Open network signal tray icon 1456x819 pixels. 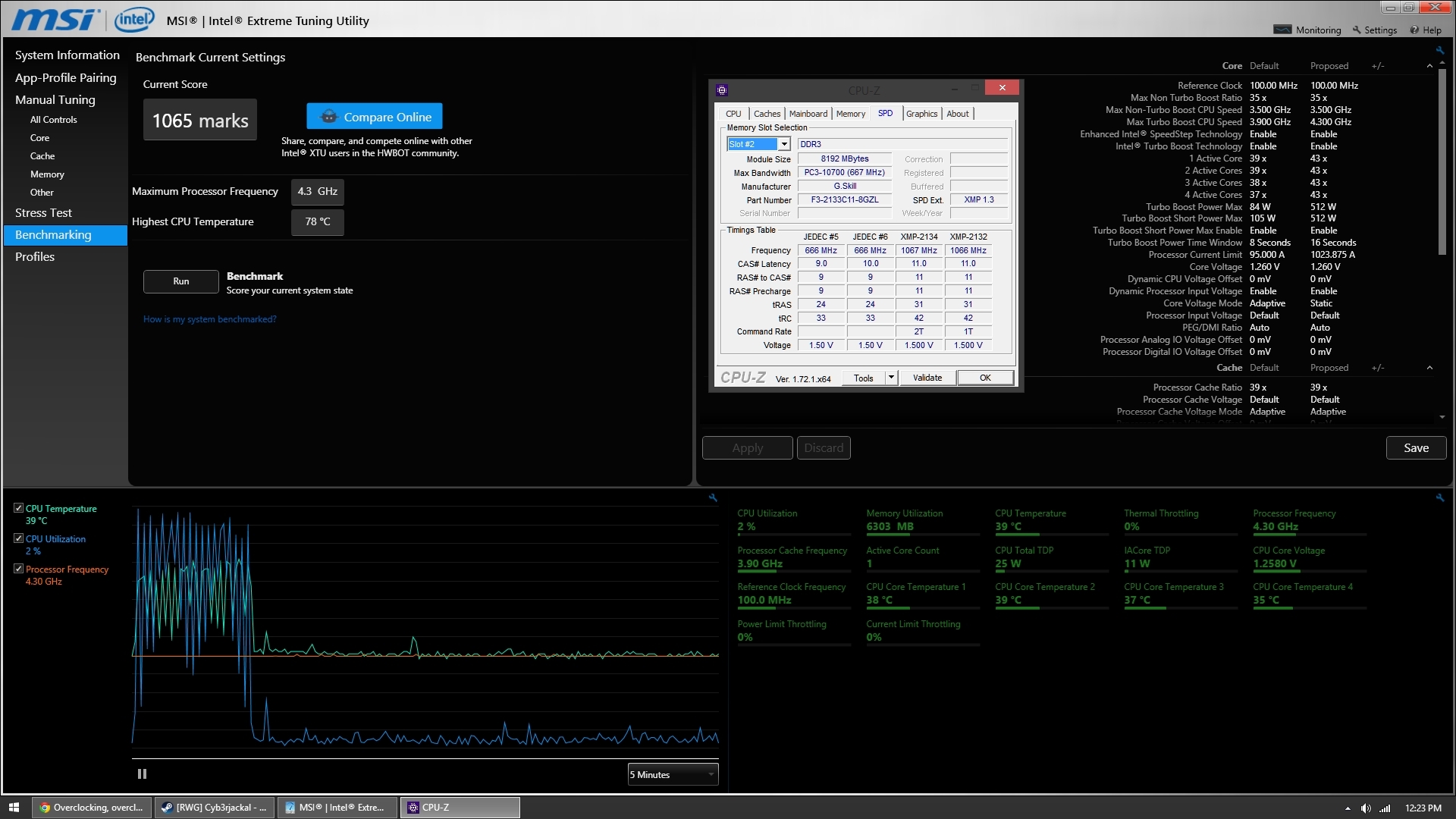coord(1385,808)
